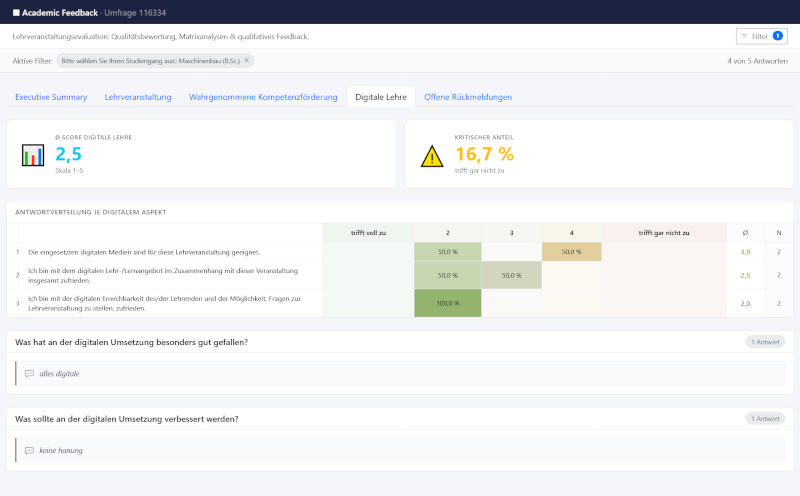
Task: Click the 'keine hanung' response
Action: click(x=61, y=450)
